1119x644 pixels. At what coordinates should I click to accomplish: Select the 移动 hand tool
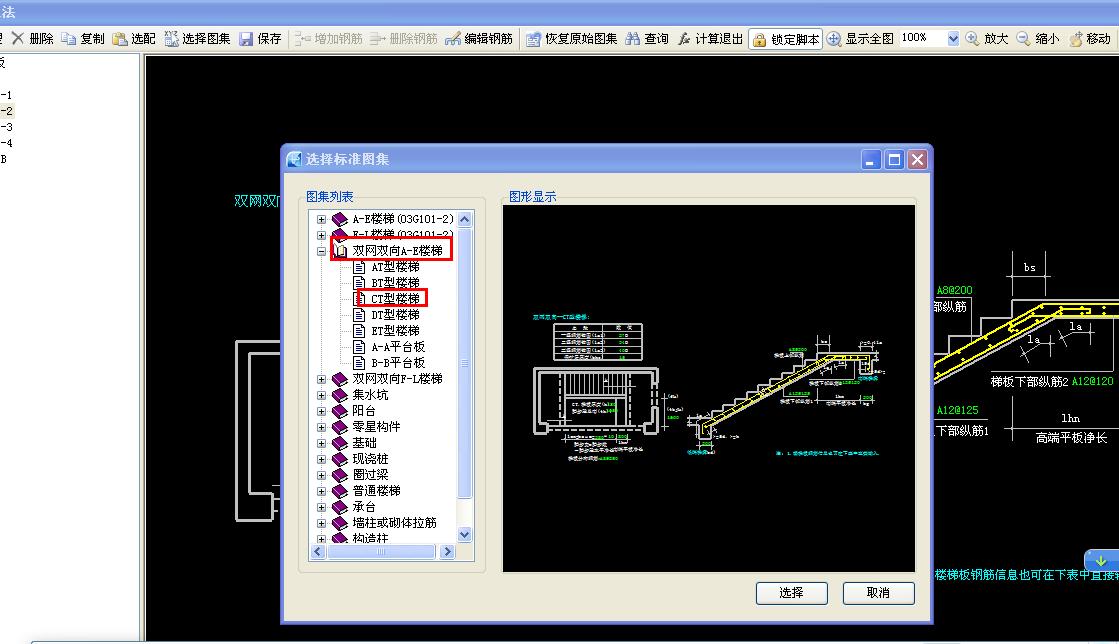click(x=1090, y=39)
